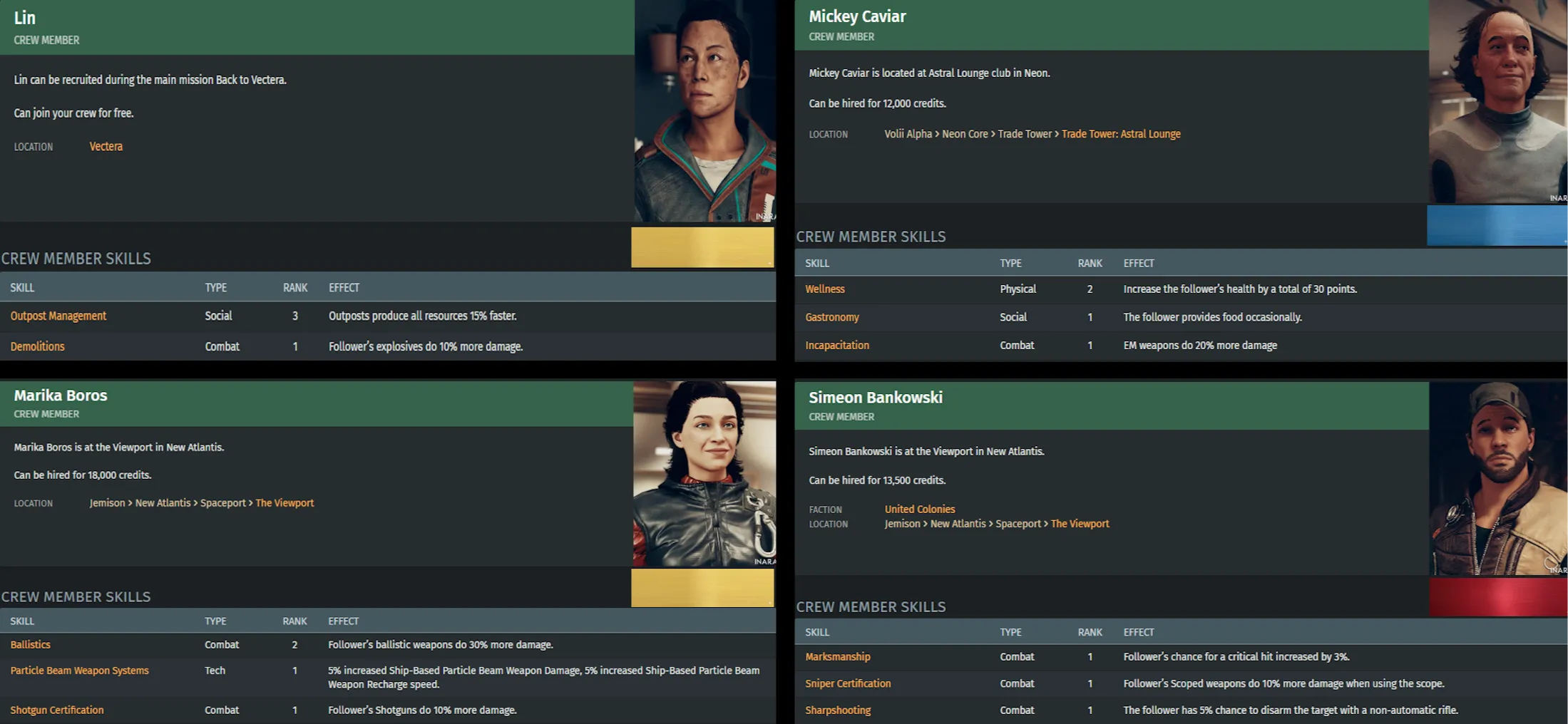The image size is (1568, 724).
Task: Click the blue swatch below Mickey Caviar's portrait
Action: 1497,226
